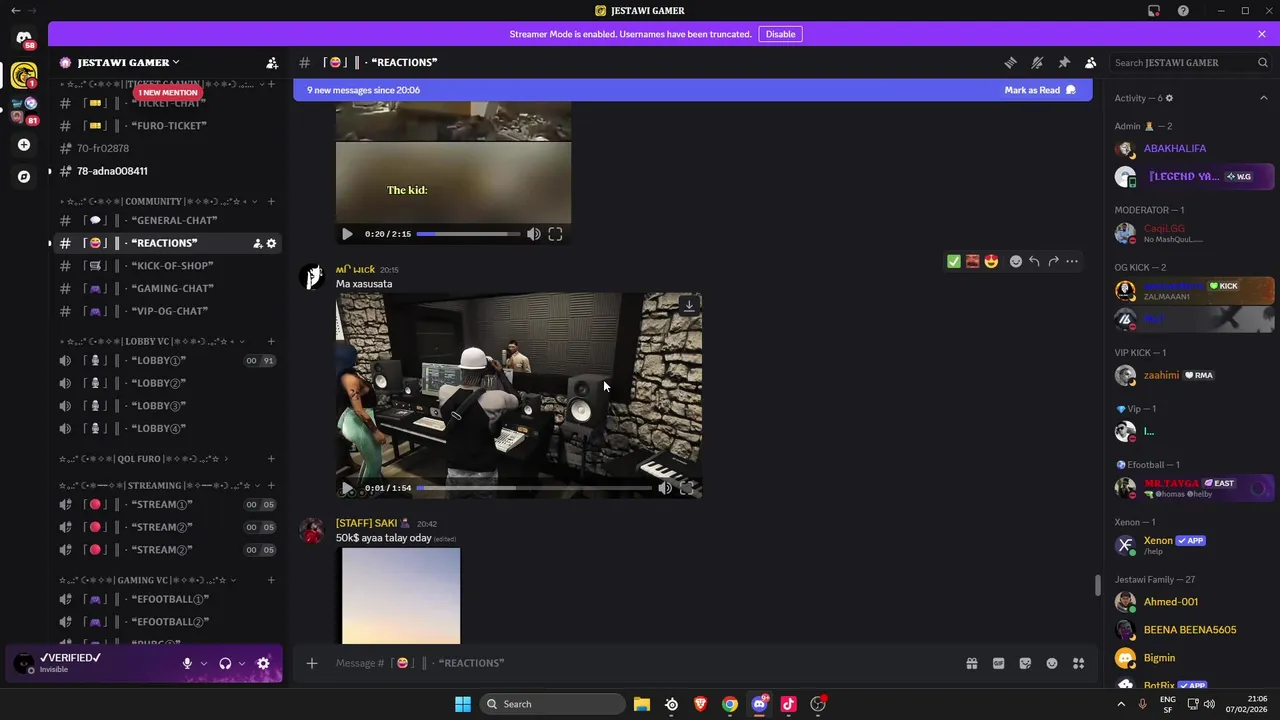
Task: Open User Settings gear
Action: coord(263,663)
